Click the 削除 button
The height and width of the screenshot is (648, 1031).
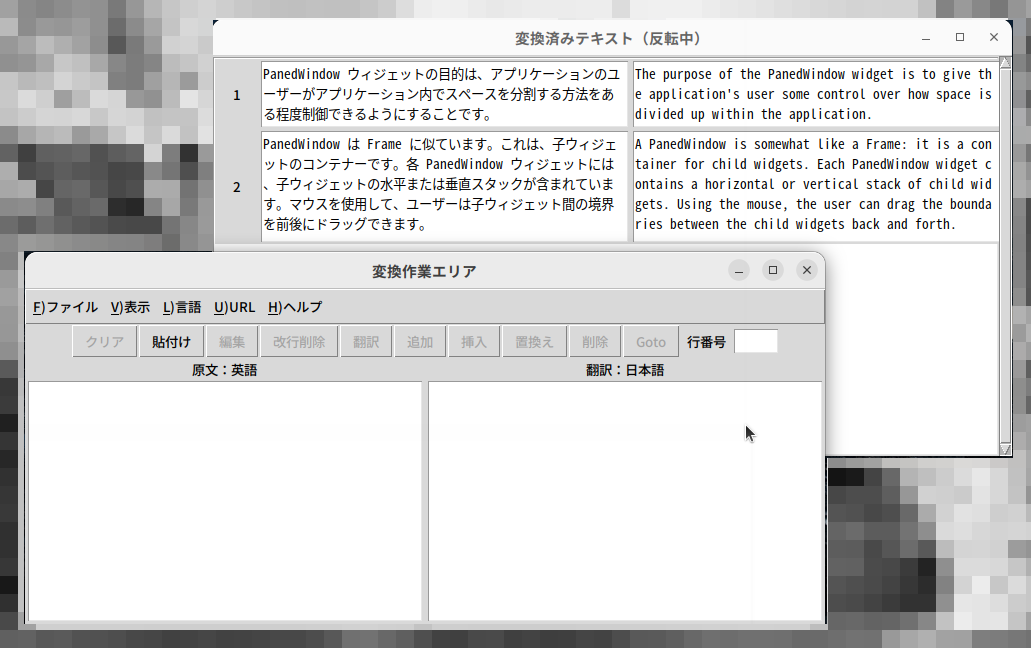595,342
